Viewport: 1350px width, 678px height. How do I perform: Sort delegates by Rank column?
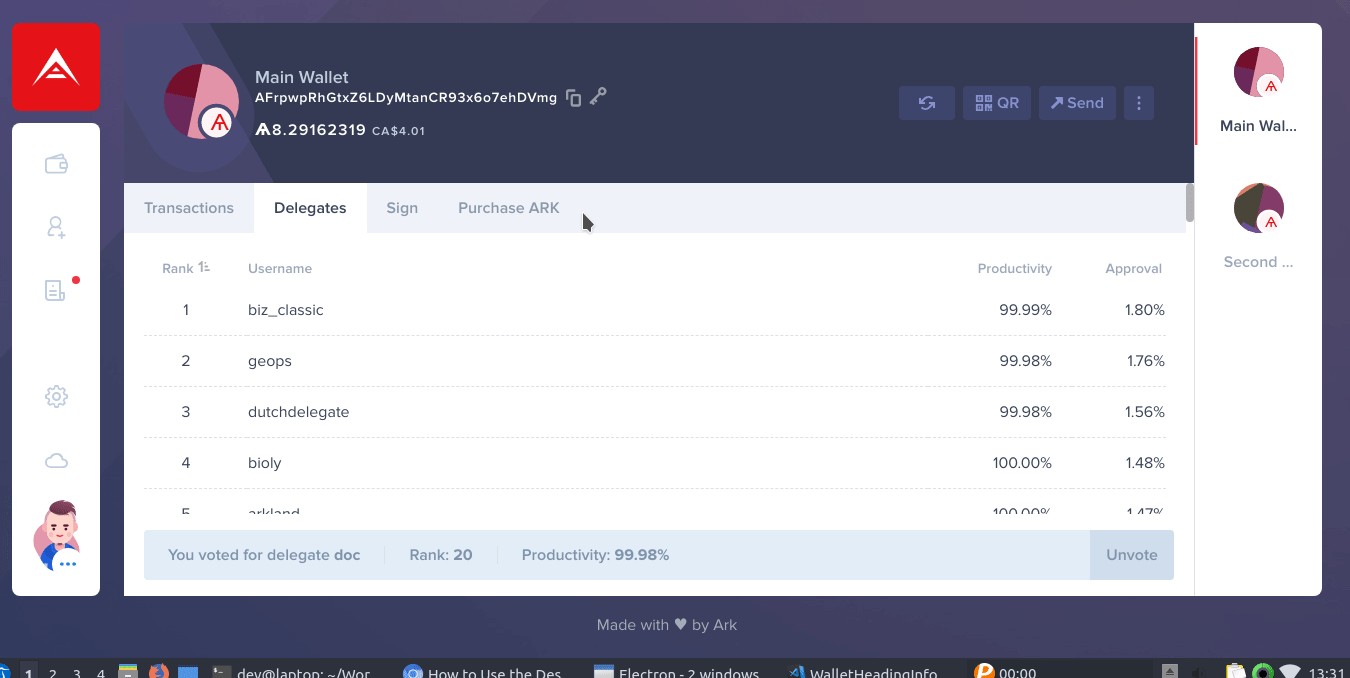pyautogui.click(x=186, y=268)
